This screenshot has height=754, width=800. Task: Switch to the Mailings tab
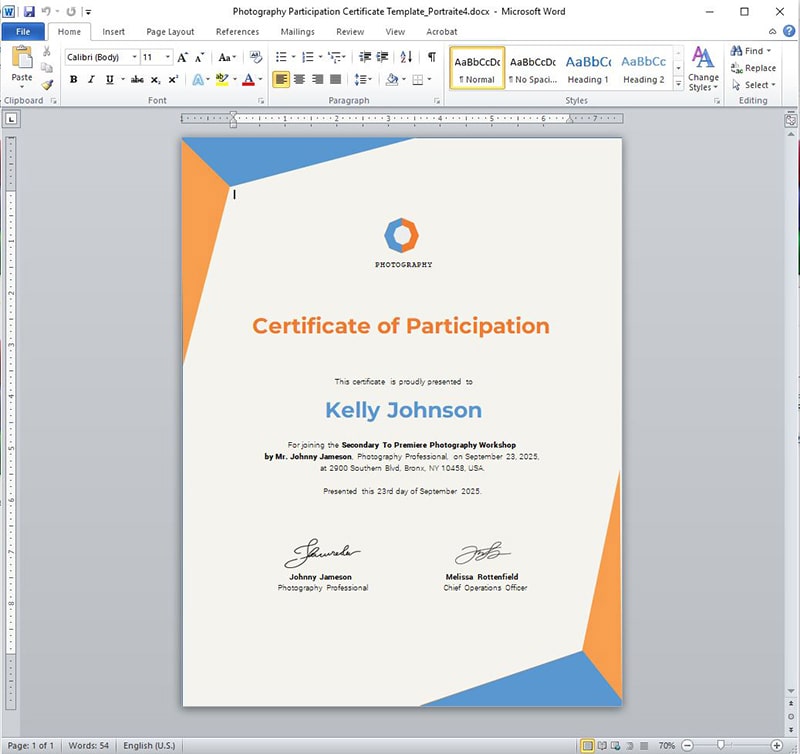(x=297, y=31)
